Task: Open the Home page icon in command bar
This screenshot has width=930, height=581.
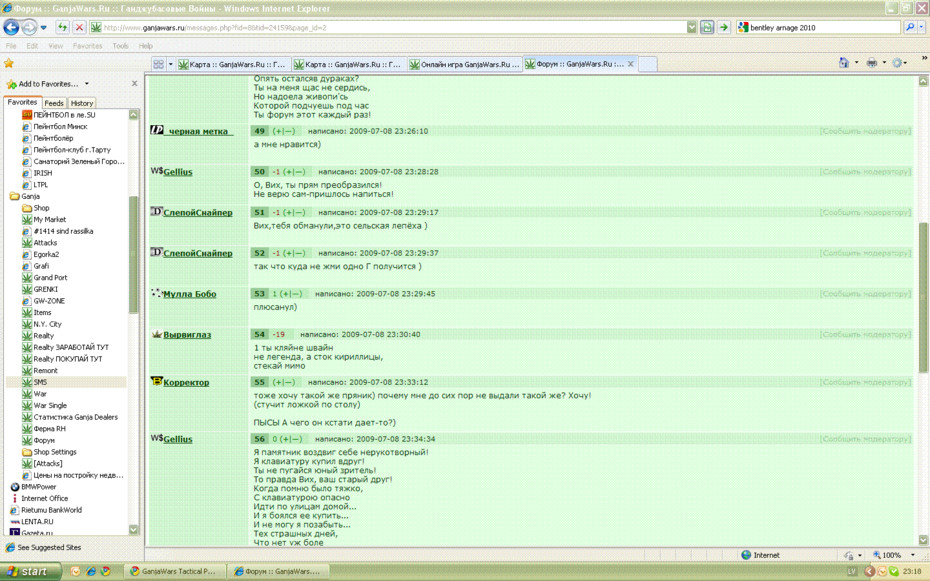Action: click(843, 63)
